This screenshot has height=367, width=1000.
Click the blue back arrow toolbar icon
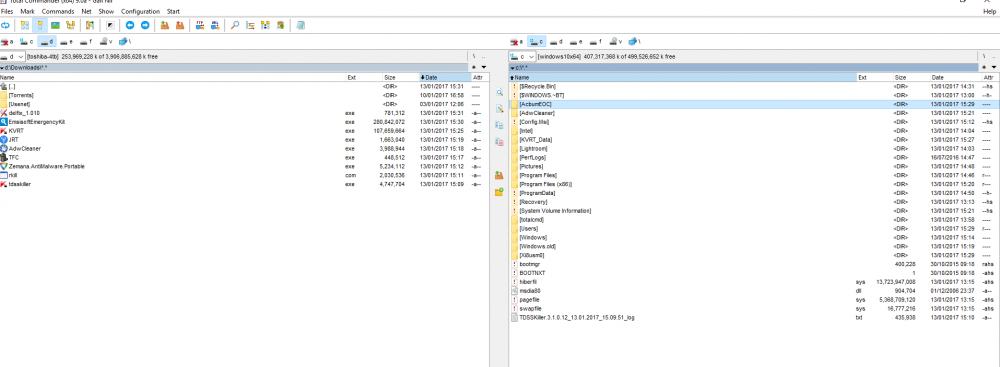(x=129, y=26)
